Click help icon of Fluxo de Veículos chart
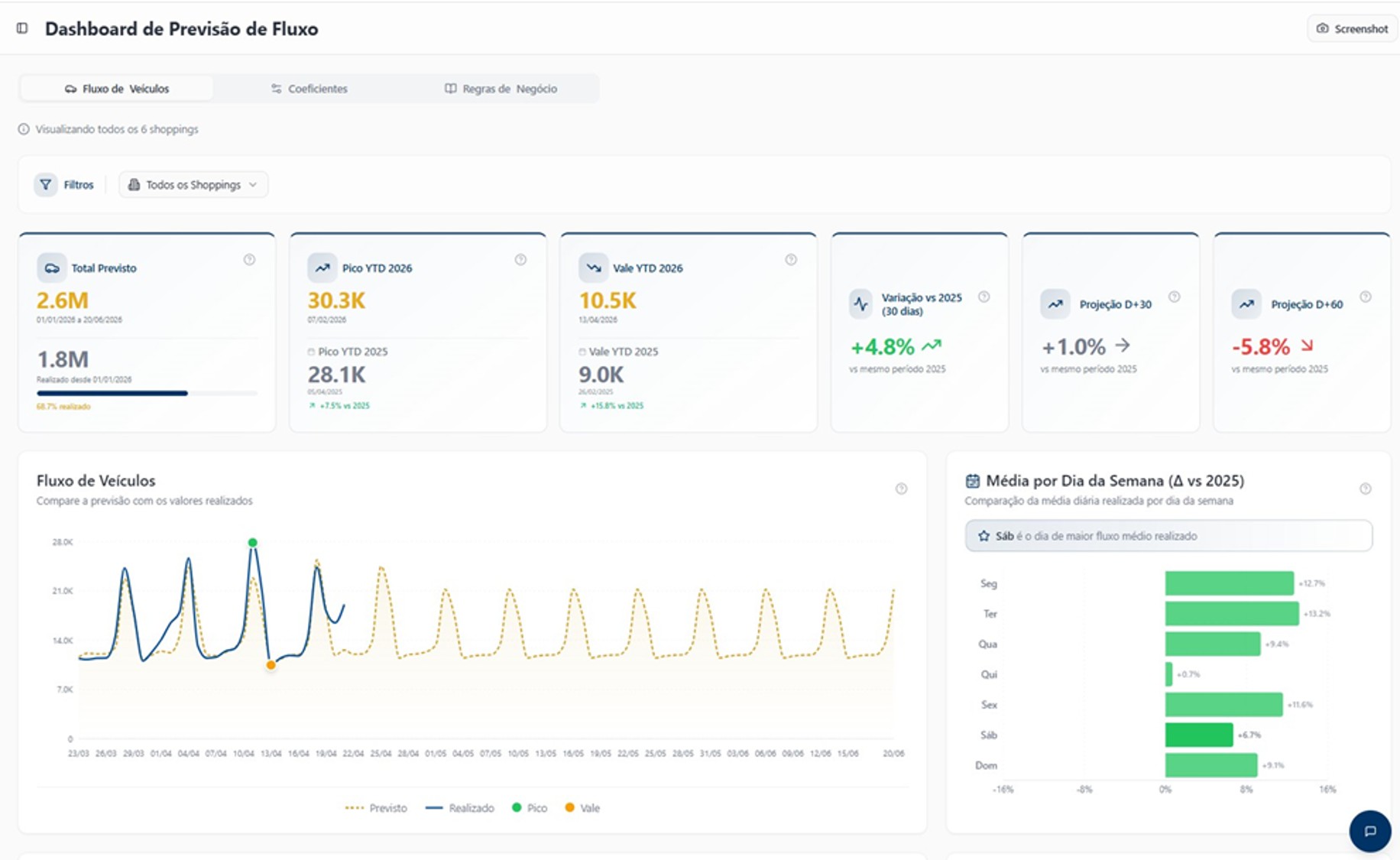The height and width of the screenshot is (860, 1400). coord(902,488)
